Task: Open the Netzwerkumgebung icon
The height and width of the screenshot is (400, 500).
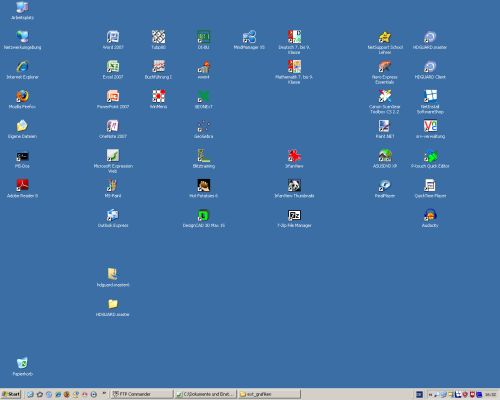Action: point(22,37)
